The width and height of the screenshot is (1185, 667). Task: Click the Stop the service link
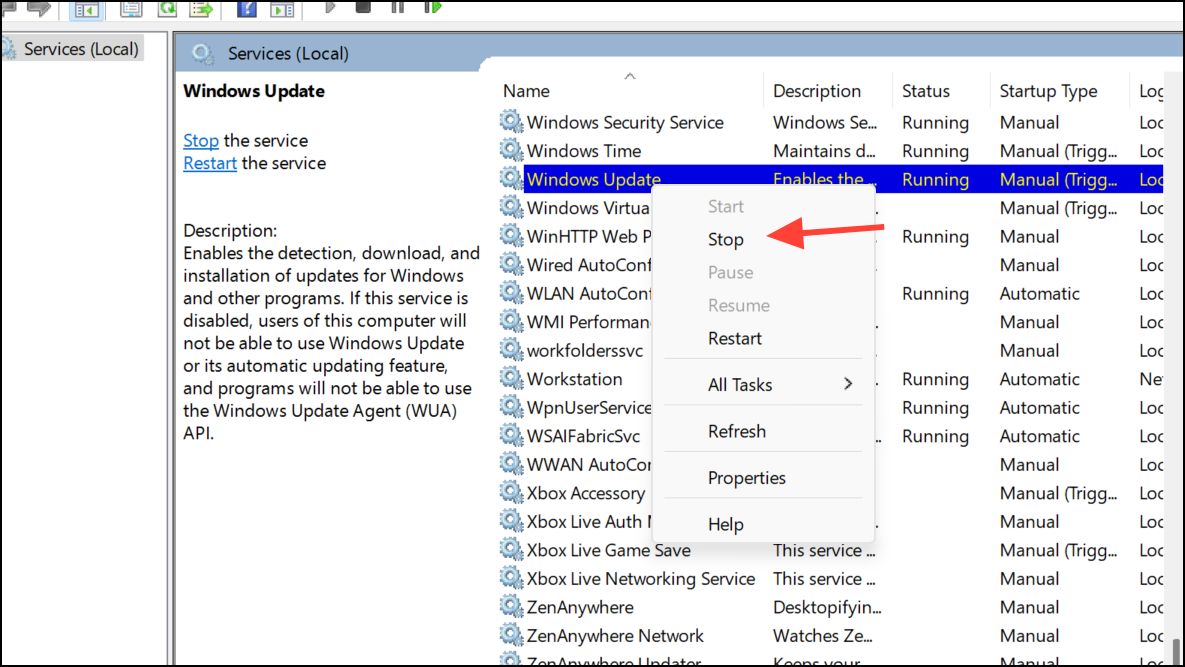point(201,141)
